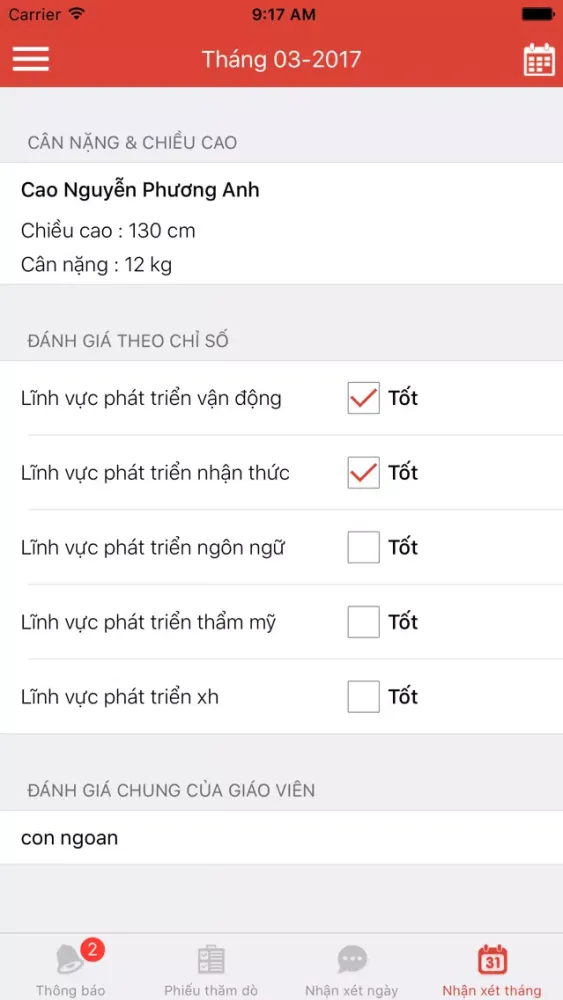Tap the Nhận xét ngày chat bubble icon
This screenshot has height=1000, width=563.
[x=352, y=960]
